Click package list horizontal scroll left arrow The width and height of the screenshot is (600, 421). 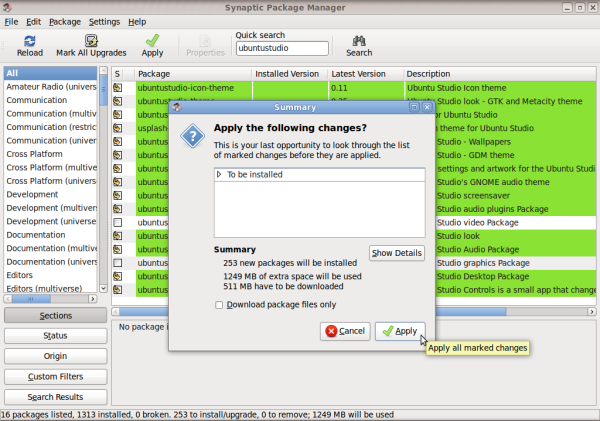click(116, 312)
